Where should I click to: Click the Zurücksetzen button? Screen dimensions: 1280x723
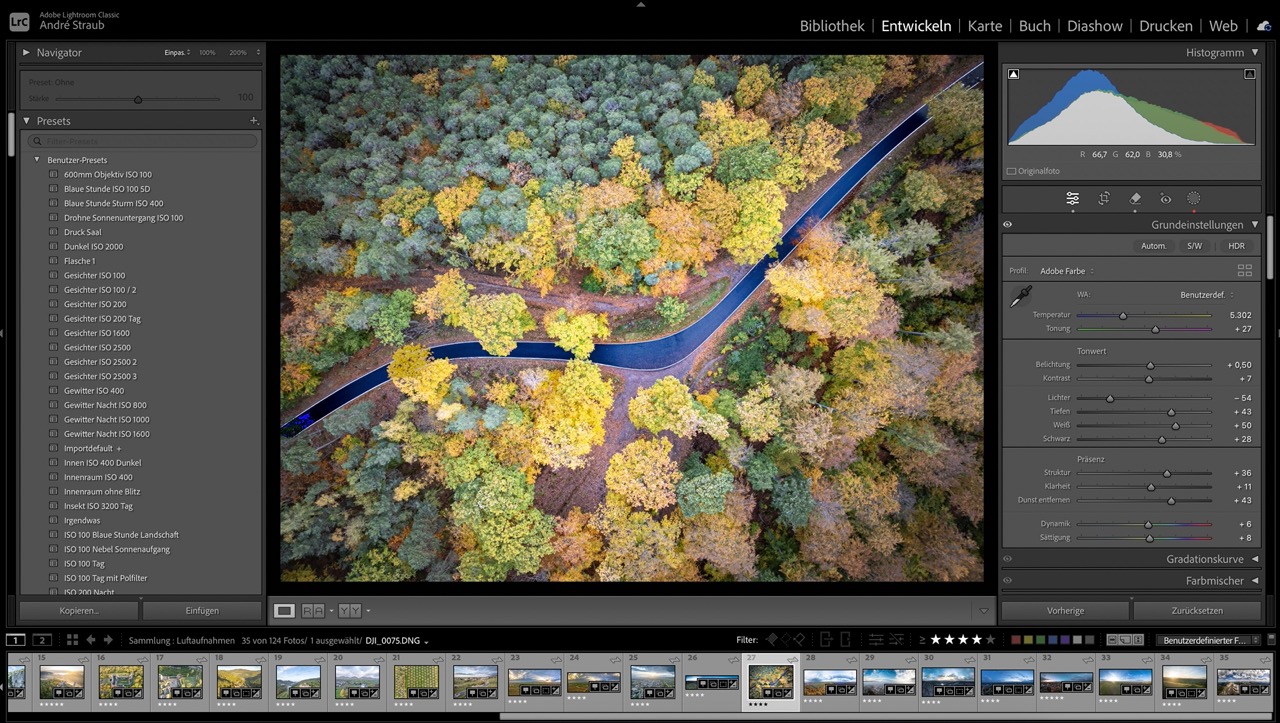[1196, 610]
